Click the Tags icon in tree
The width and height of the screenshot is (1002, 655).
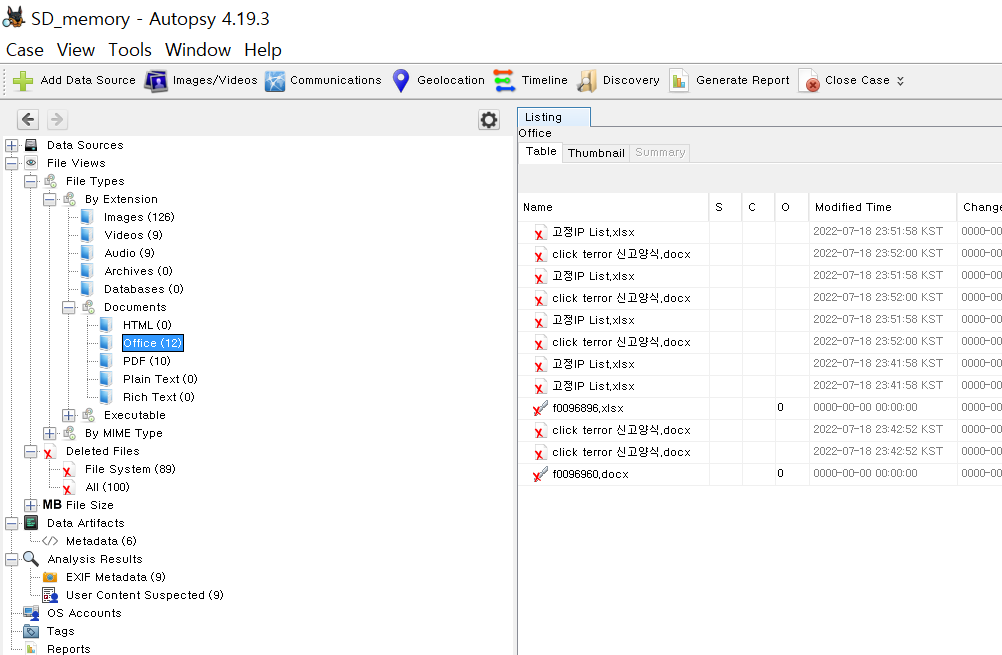pyautogui.click(x=31, y=631)
